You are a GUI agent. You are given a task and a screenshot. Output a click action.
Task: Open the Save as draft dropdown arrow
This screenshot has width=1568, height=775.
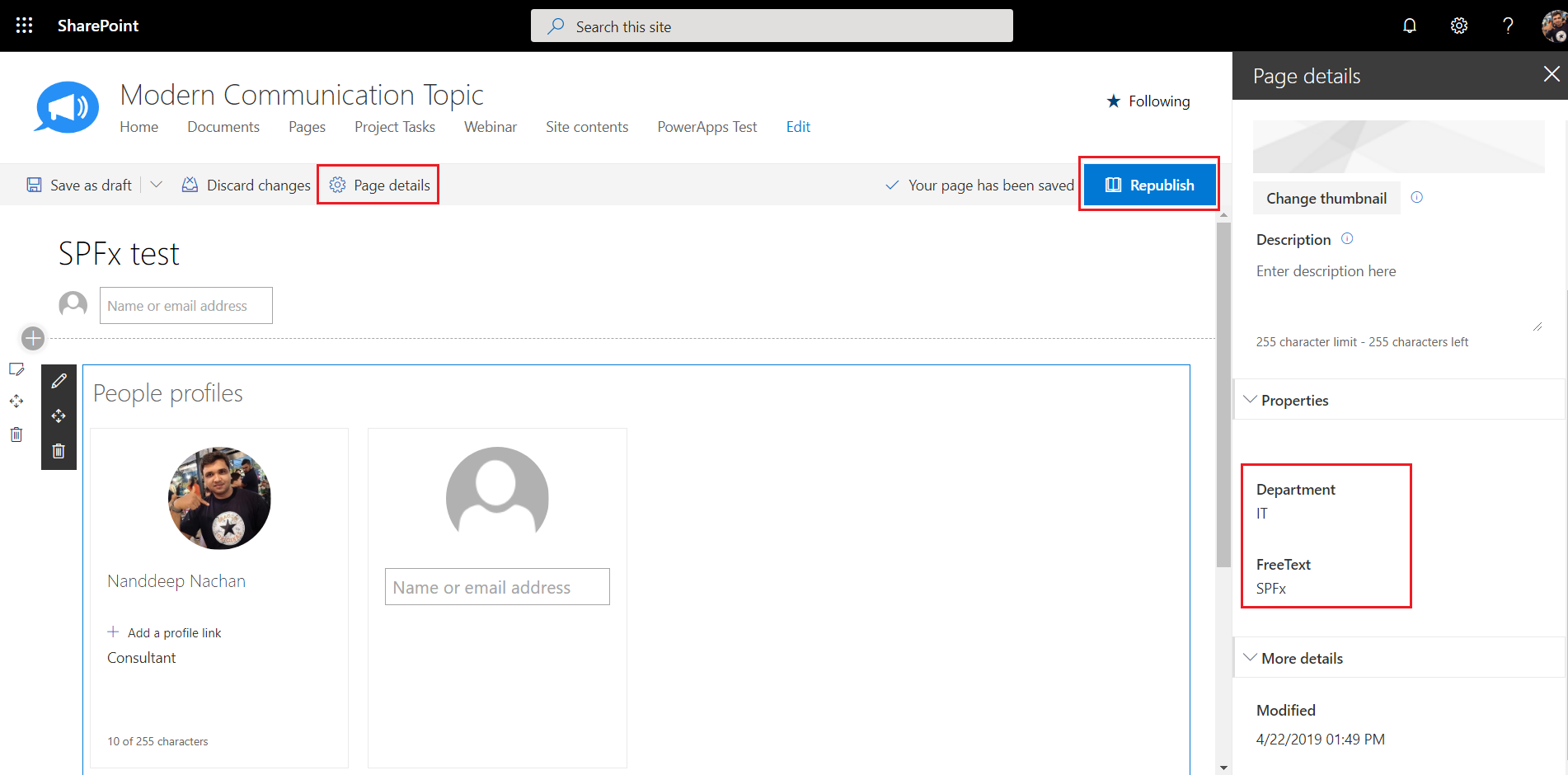point(157,185)
